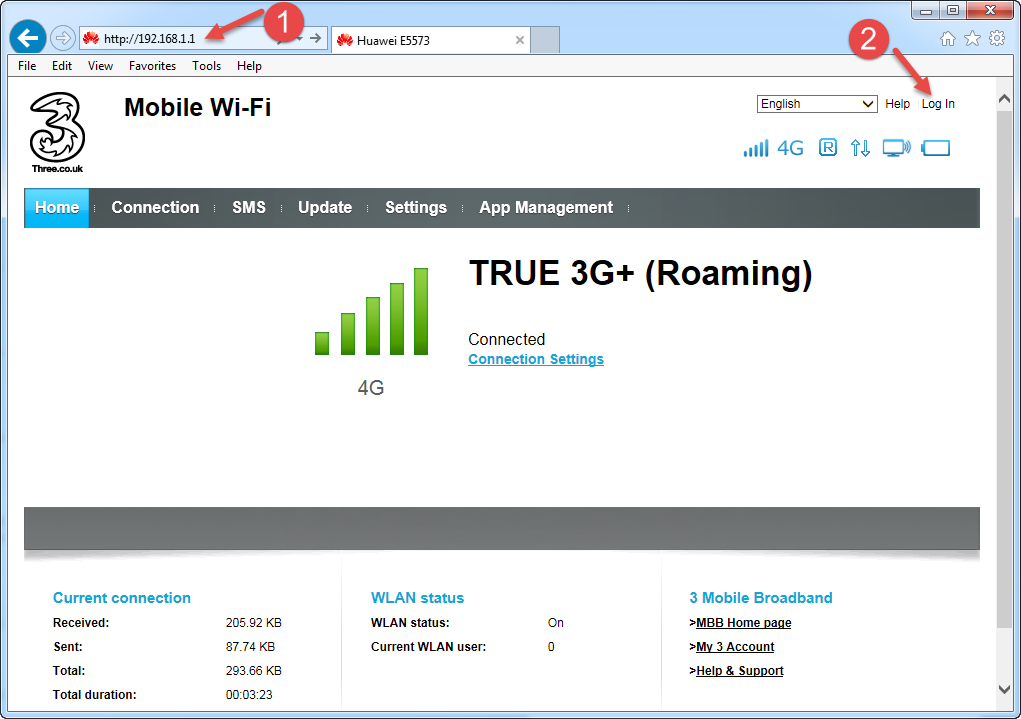Click the WLAN status section heading
Screen dimensions: 1021x719
coord(417,598)
